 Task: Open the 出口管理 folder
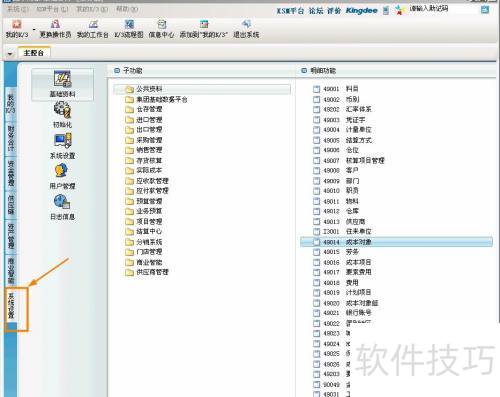[144, 130]
